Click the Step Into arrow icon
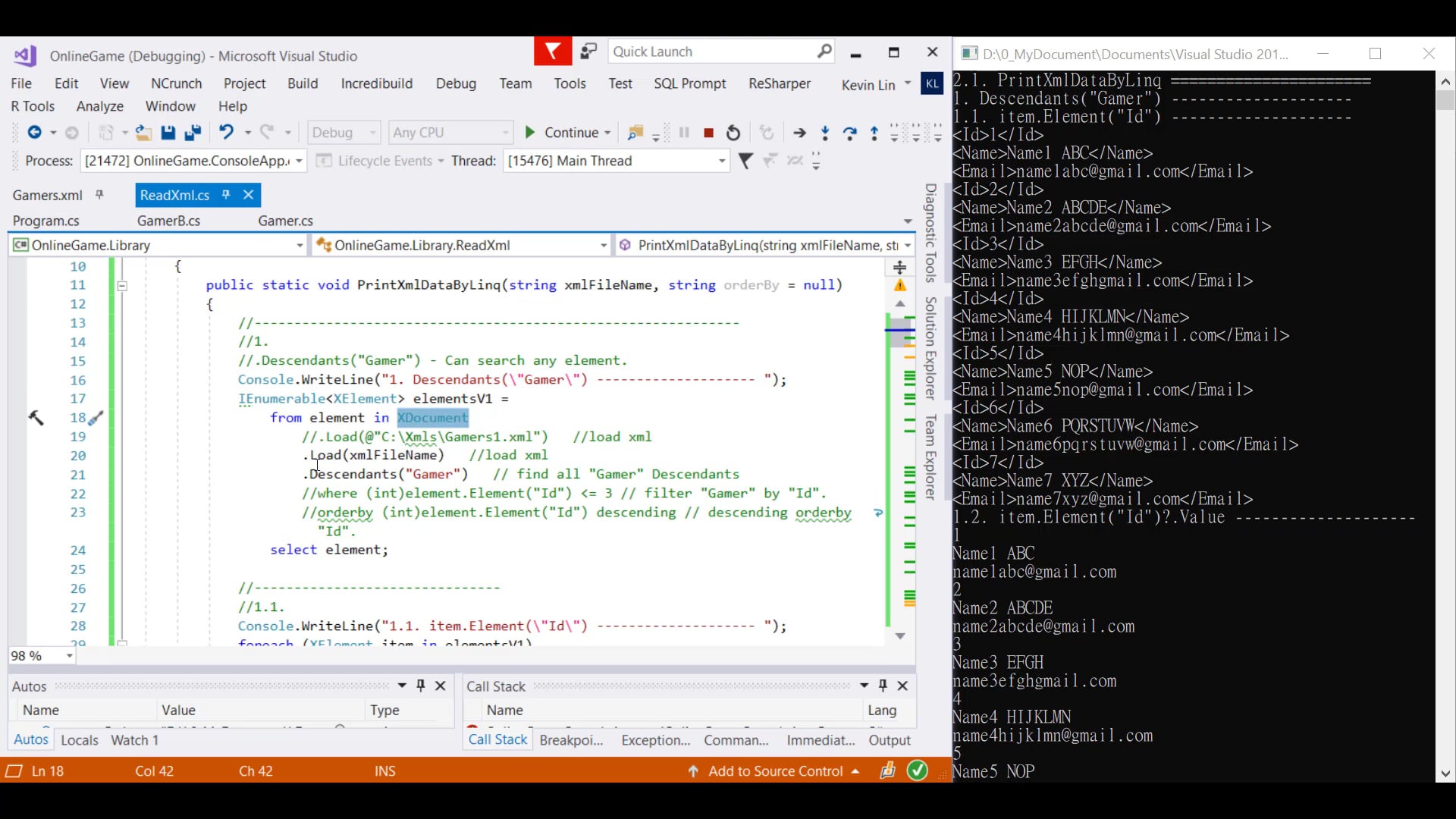Screen dimensions: 1456x819 pyautogui.click(x=825, y=133)
